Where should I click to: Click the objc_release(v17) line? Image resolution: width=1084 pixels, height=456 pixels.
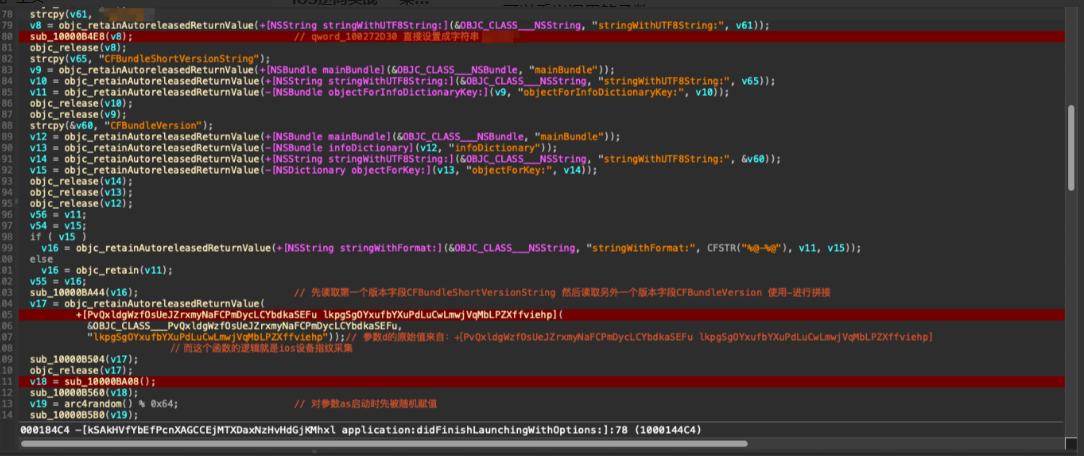[x=81, y=370]
